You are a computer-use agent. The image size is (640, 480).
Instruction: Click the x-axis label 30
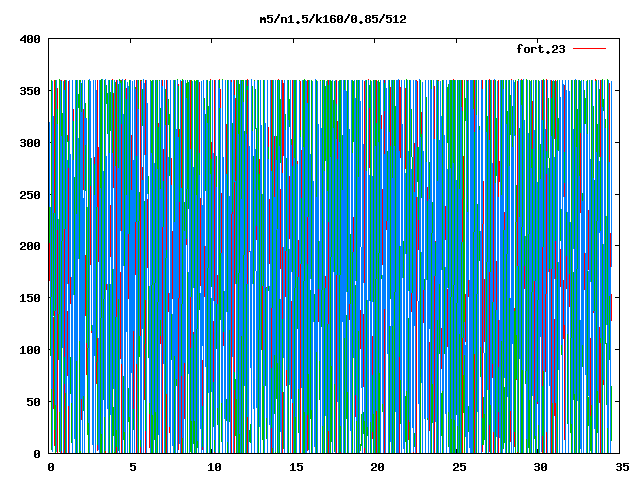540,467
